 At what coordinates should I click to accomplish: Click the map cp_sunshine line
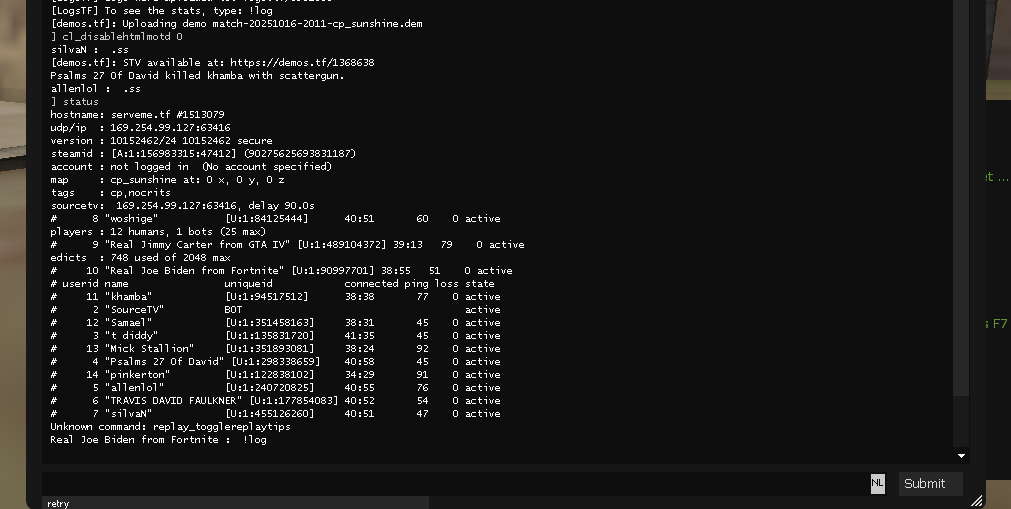167,179
